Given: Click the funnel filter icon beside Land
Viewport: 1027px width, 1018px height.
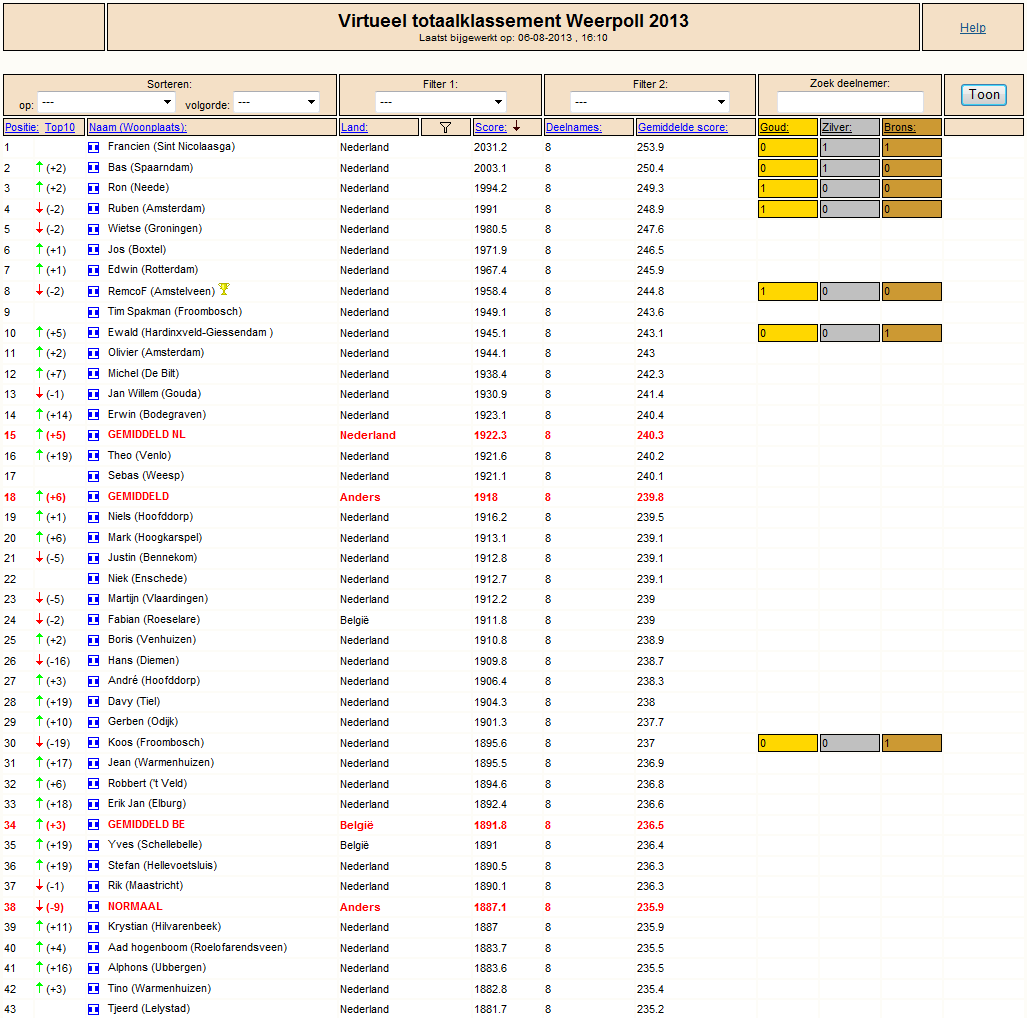Looking at the screenshot, I should point(446,127).
